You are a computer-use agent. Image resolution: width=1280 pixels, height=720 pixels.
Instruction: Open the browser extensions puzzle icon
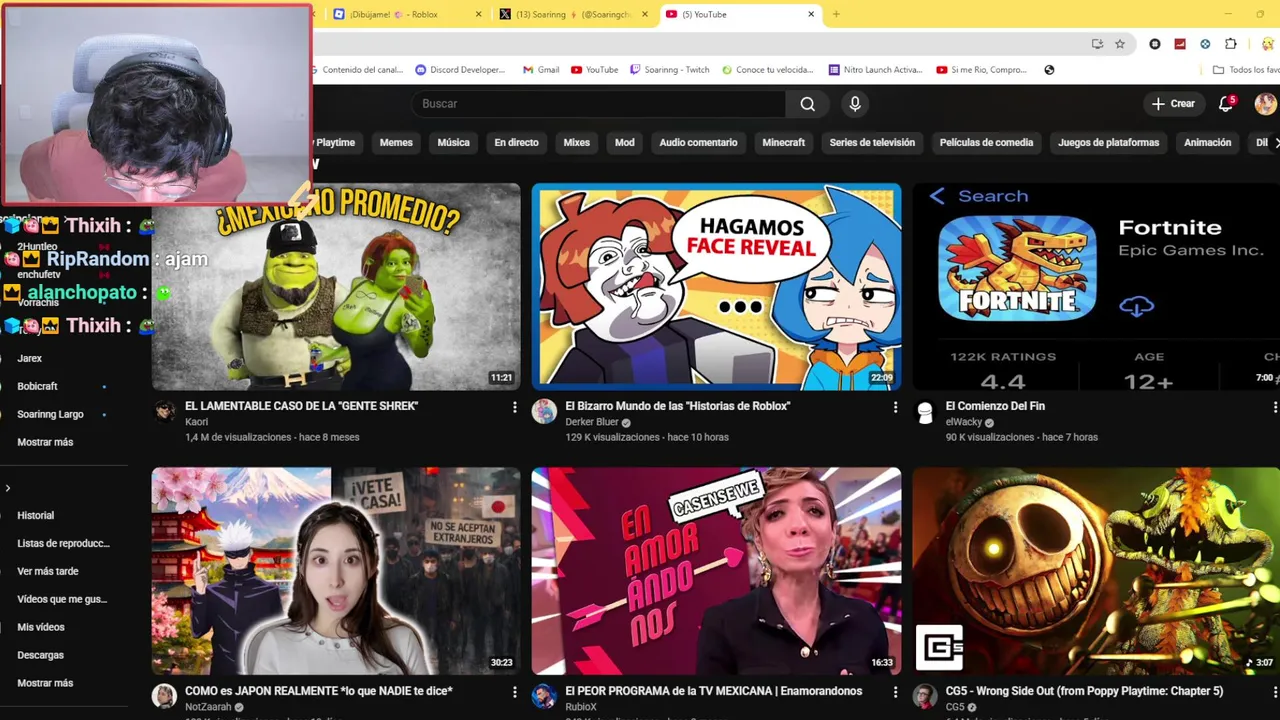(x=1231, y=44)
